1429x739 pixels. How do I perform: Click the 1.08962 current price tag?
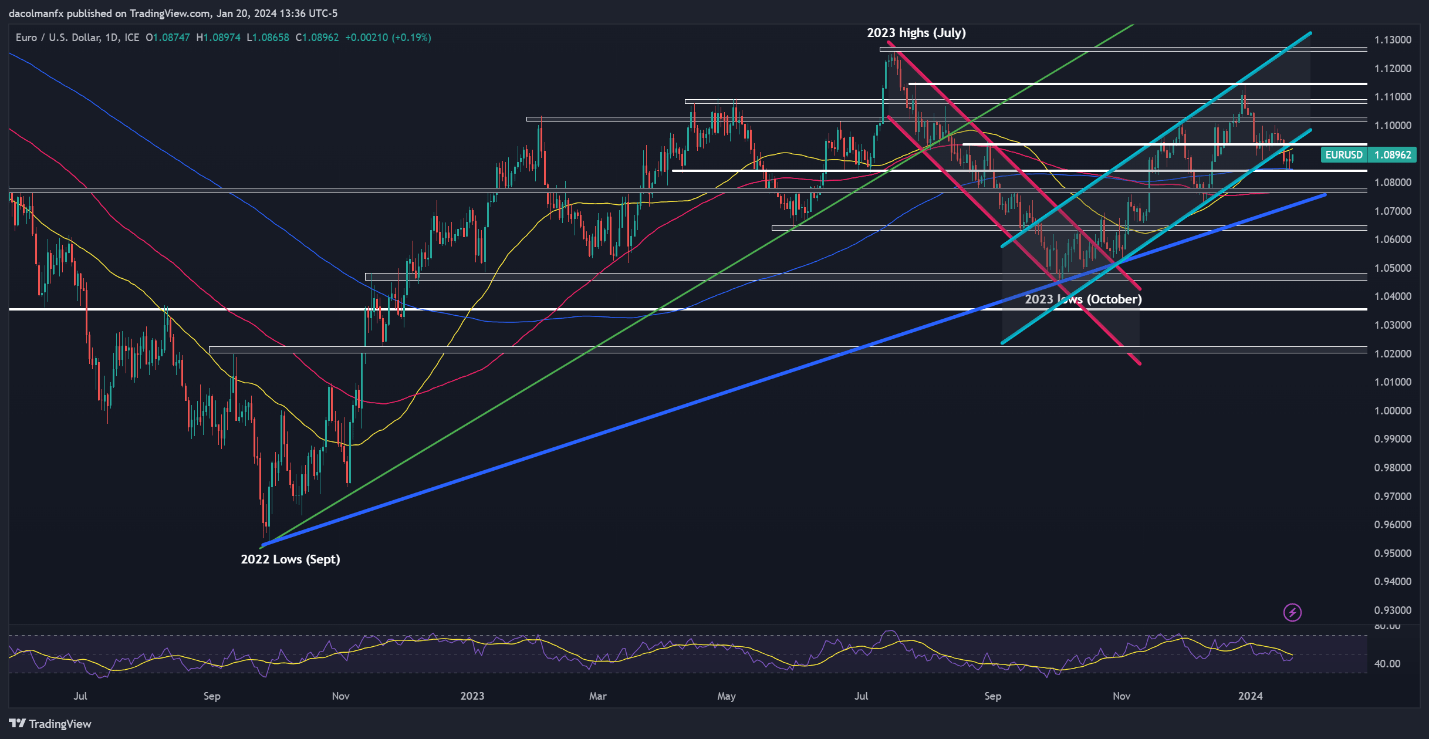1391,155
